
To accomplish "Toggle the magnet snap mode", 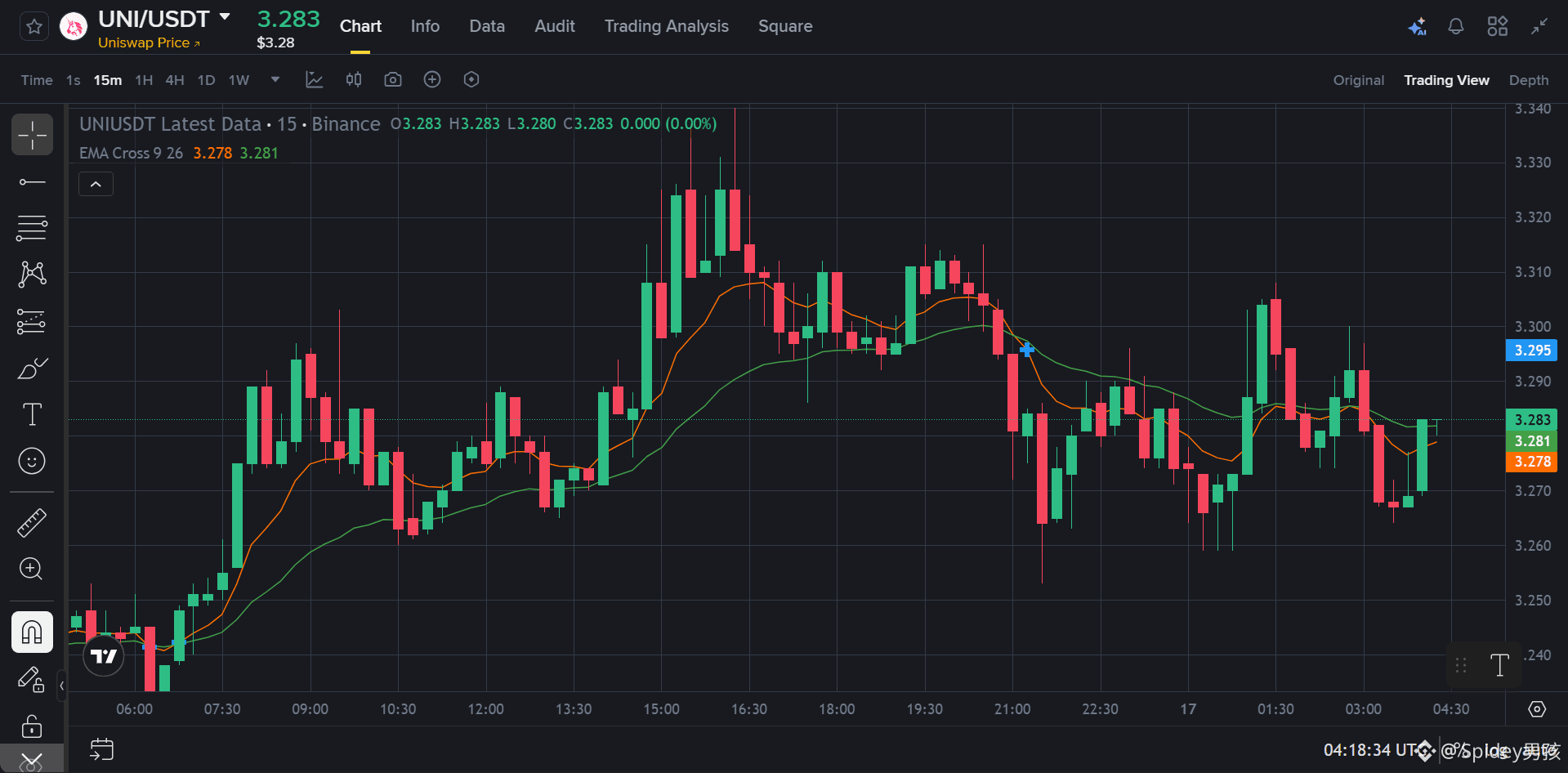I will [32, 632].
